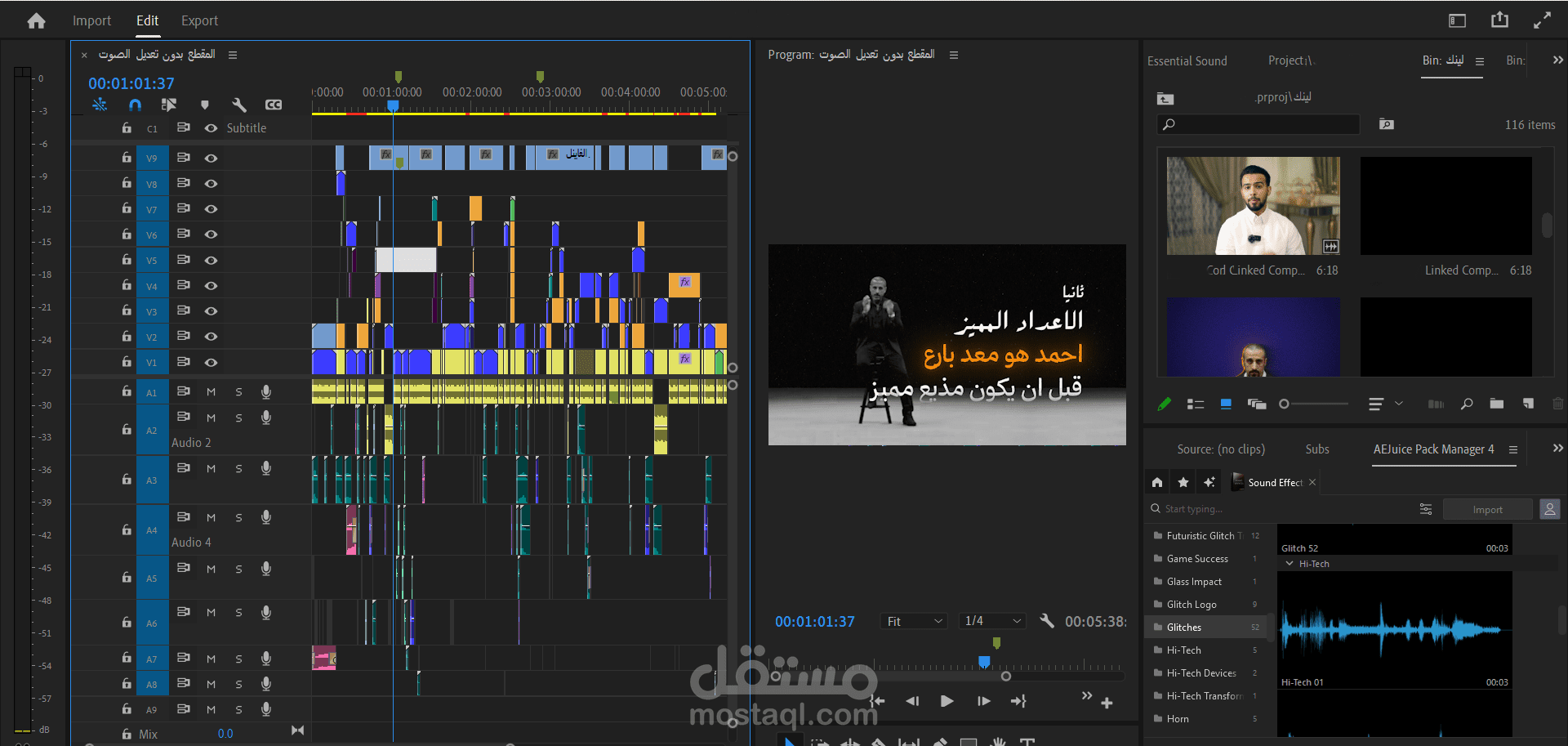The width and height of the screenshot is (1568, 746).
Task: Hide video track V9 with eye icon
Action: click(211, 158)
